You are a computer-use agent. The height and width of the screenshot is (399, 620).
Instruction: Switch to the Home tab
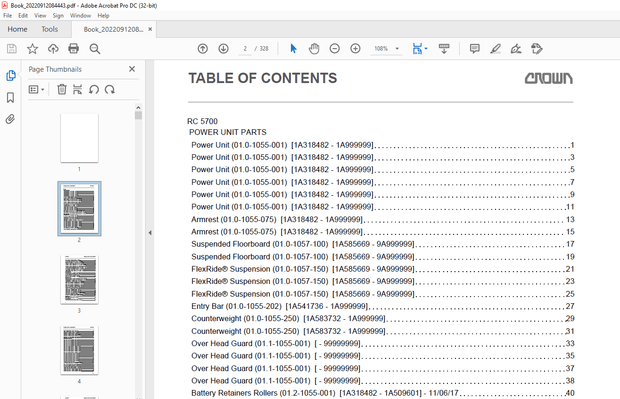point(17,29)
